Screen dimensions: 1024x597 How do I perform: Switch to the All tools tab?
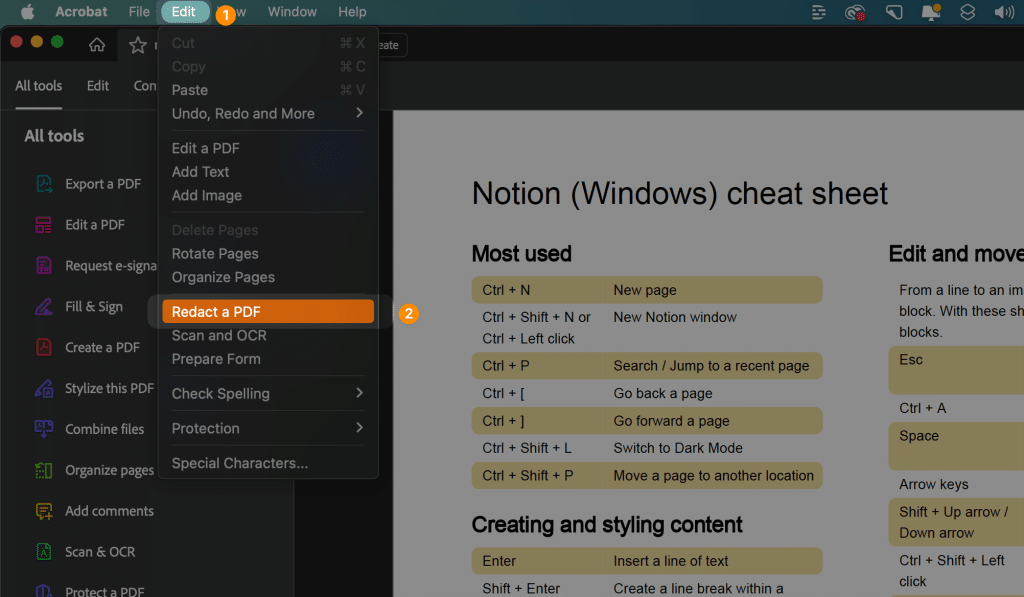tap(38, 86)
